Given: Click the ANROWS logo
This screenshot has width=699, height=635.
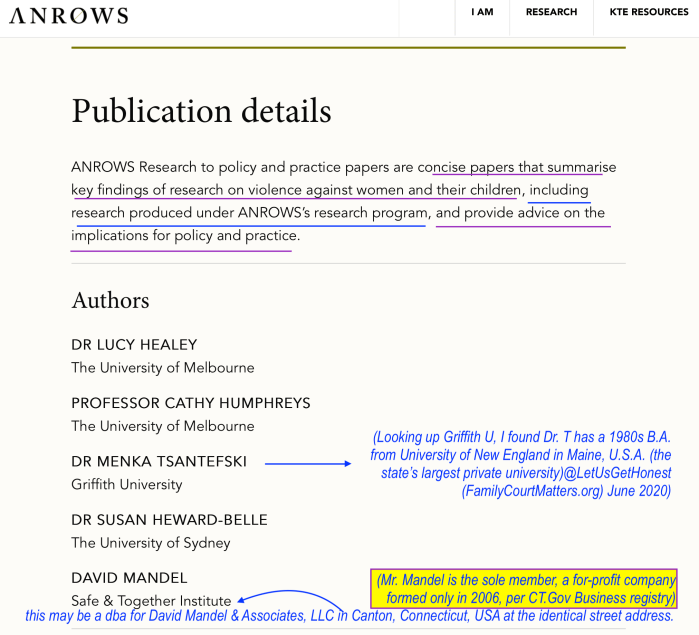Looking at the screenshot, I should tap(69, 16).
